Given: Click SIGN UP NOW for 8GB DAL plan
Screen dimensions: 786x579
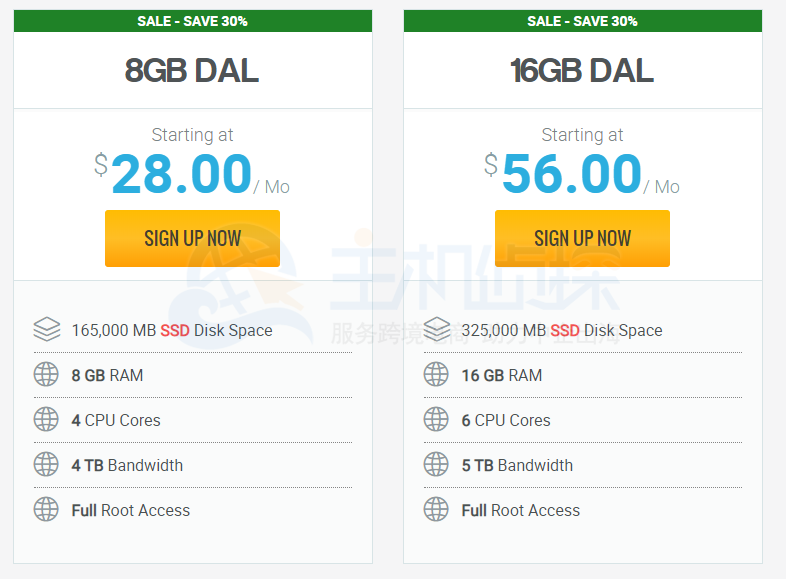Looking at the screenshot, I should click(192, 238).
